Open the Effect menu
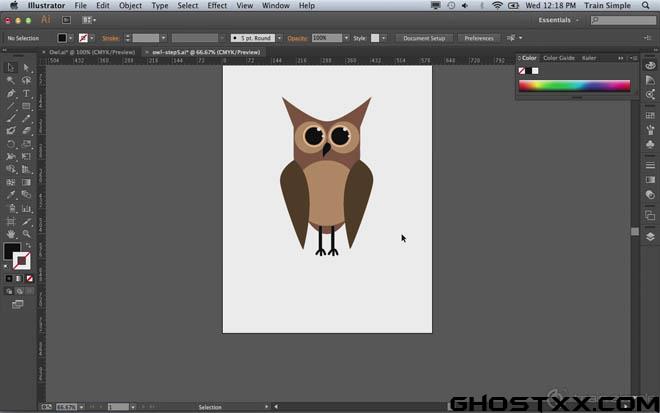660x413 pixels. [217, 5]
